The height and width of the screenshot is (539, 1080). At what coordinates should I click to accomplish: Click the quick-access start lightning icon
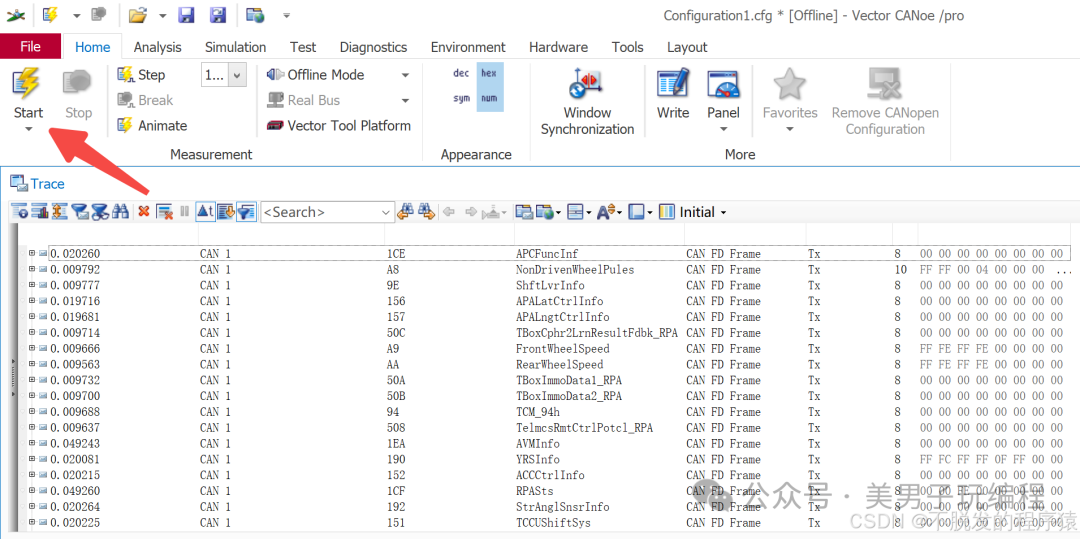[50, 14]
